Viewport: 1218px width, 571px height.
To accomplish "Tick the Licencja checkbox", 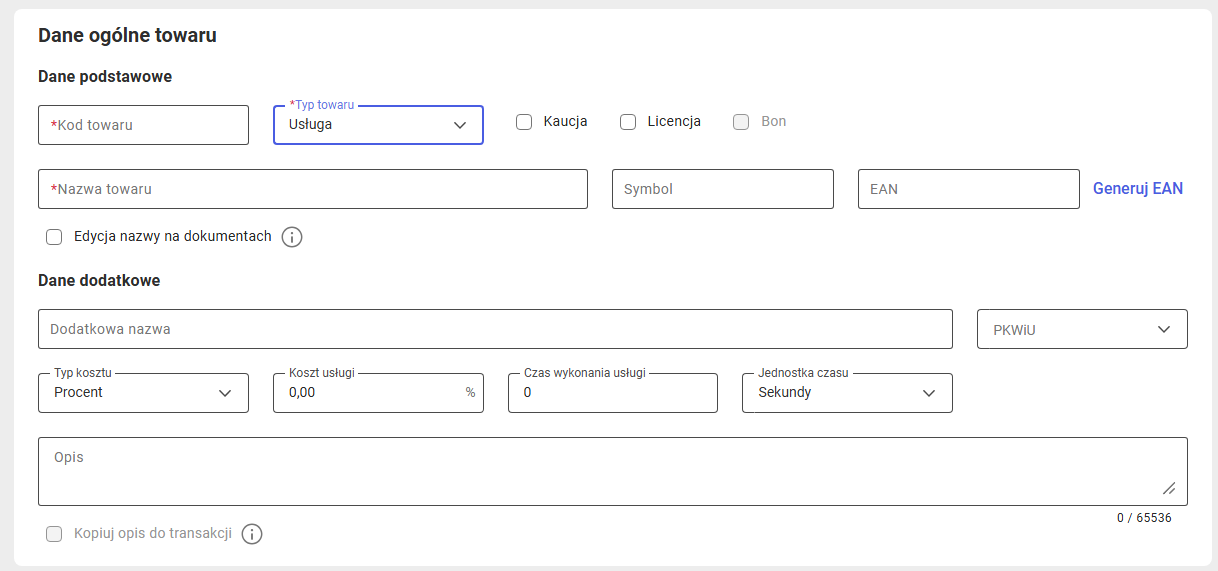I will click(628, 122).
